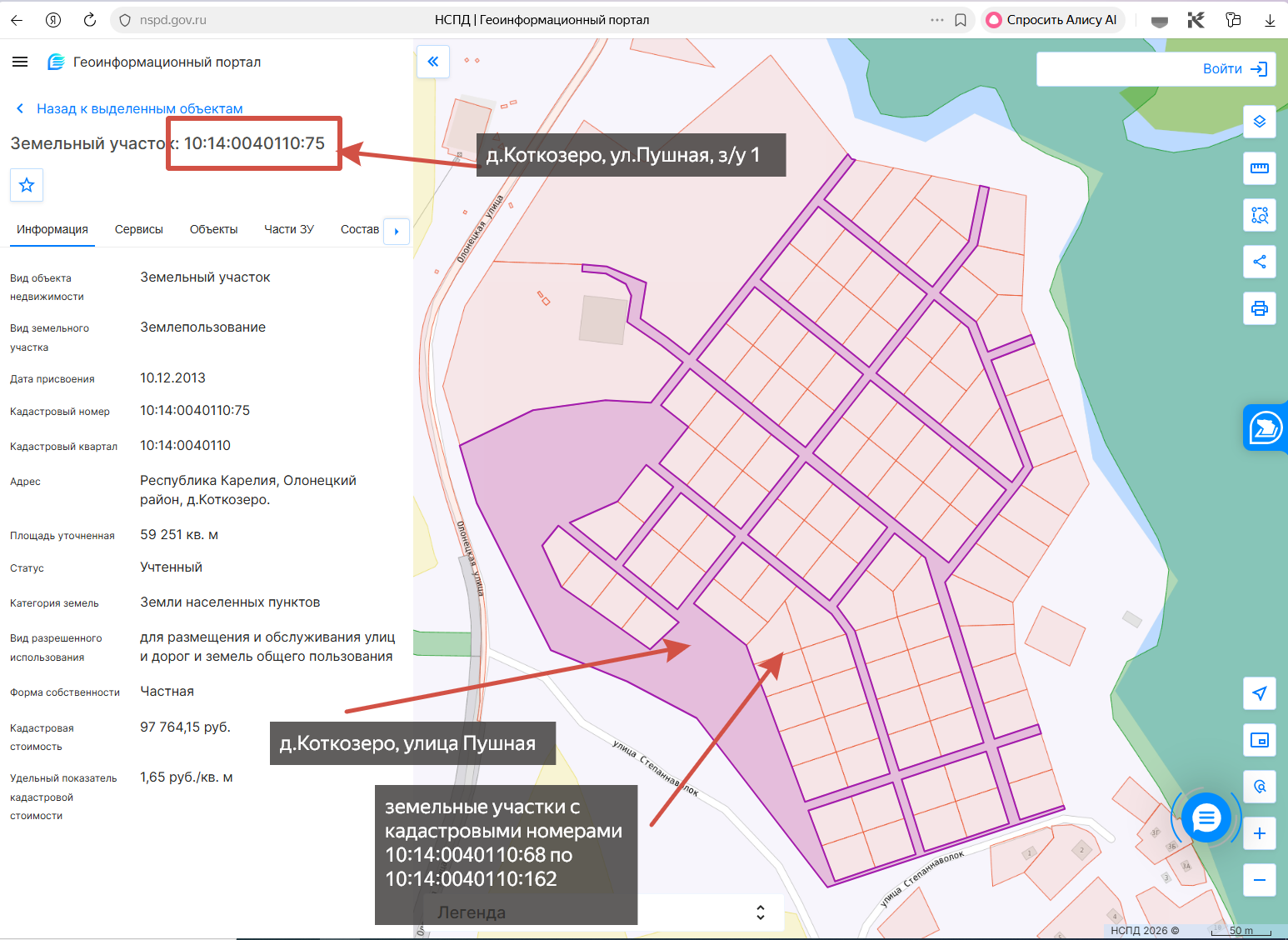
Task: Activate the area search selection tool
Action: (x=1260, y=215)
